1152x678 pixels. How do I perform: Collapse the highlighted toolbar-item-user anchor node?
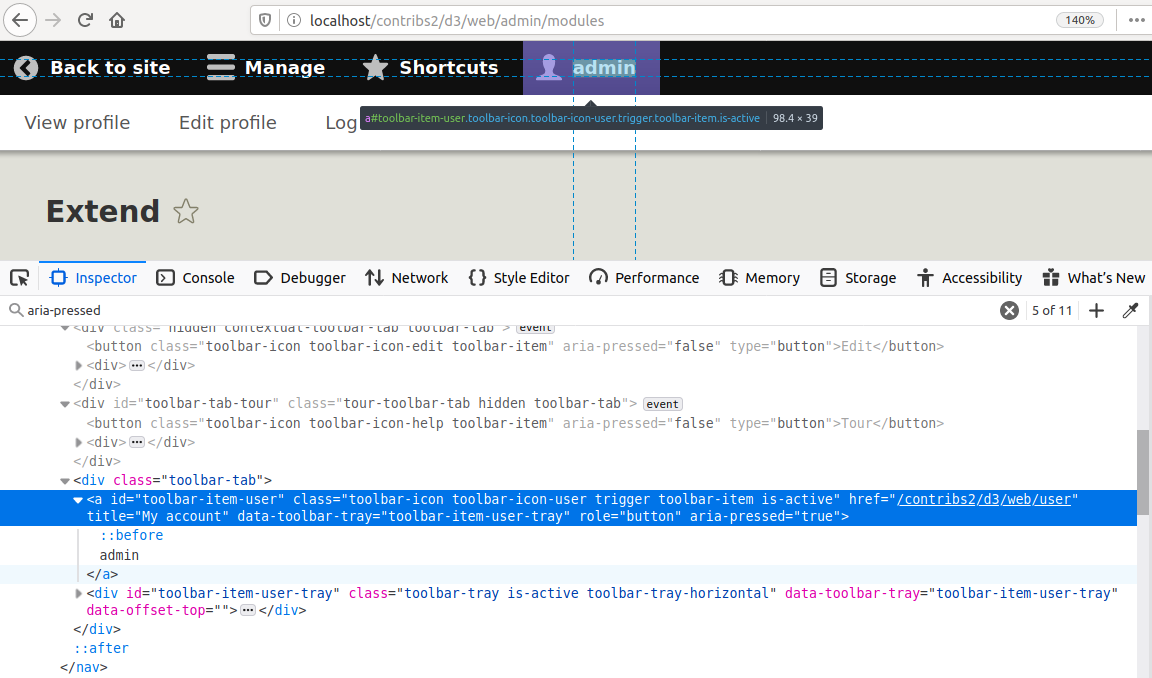pos(78,499)
